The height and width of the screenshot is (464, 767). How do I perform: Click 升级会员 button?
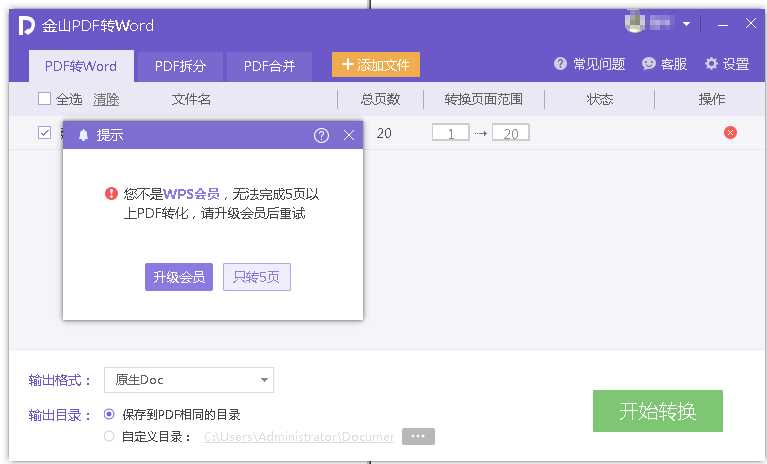click(179, 277)
